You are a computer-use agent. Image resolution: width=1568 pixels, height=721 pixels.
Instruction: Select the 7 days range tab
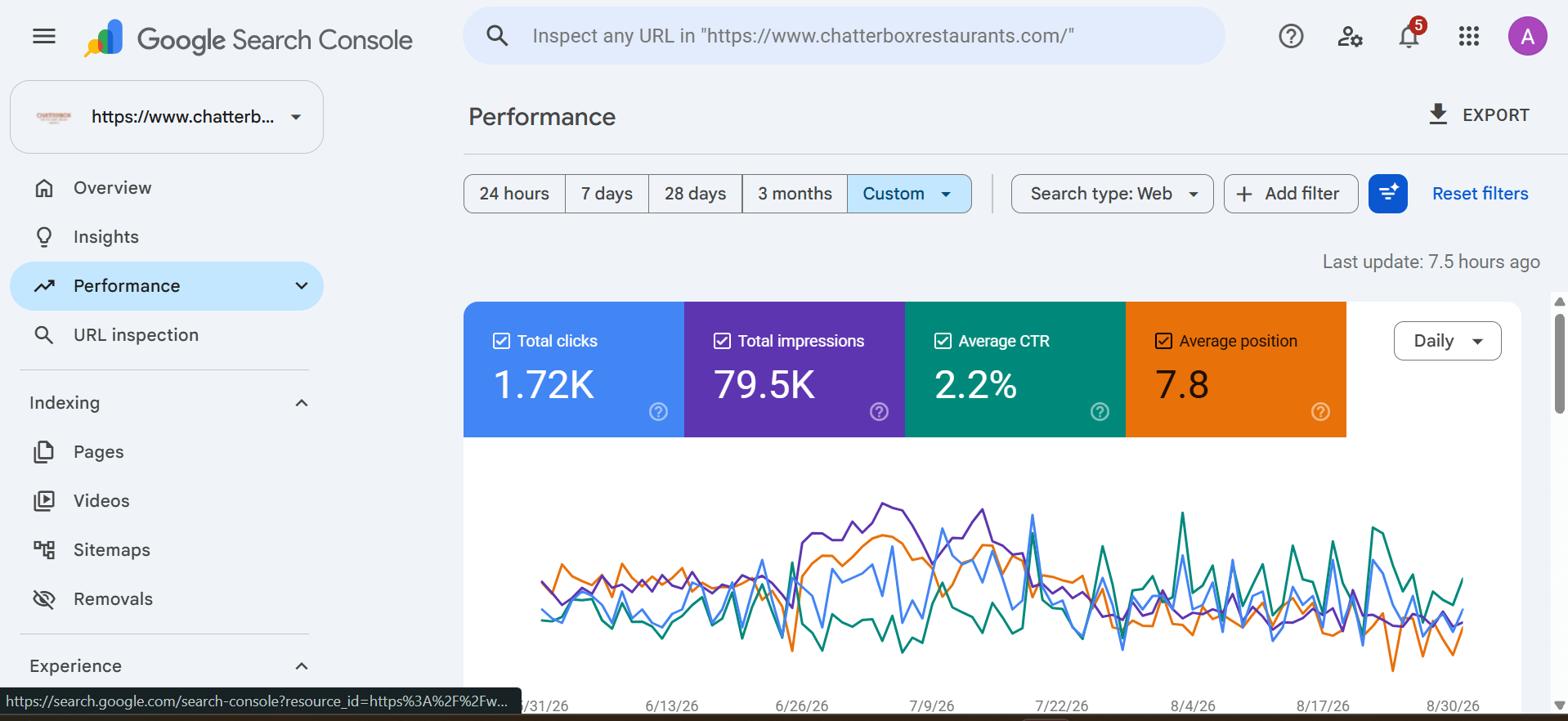point(607,194)
